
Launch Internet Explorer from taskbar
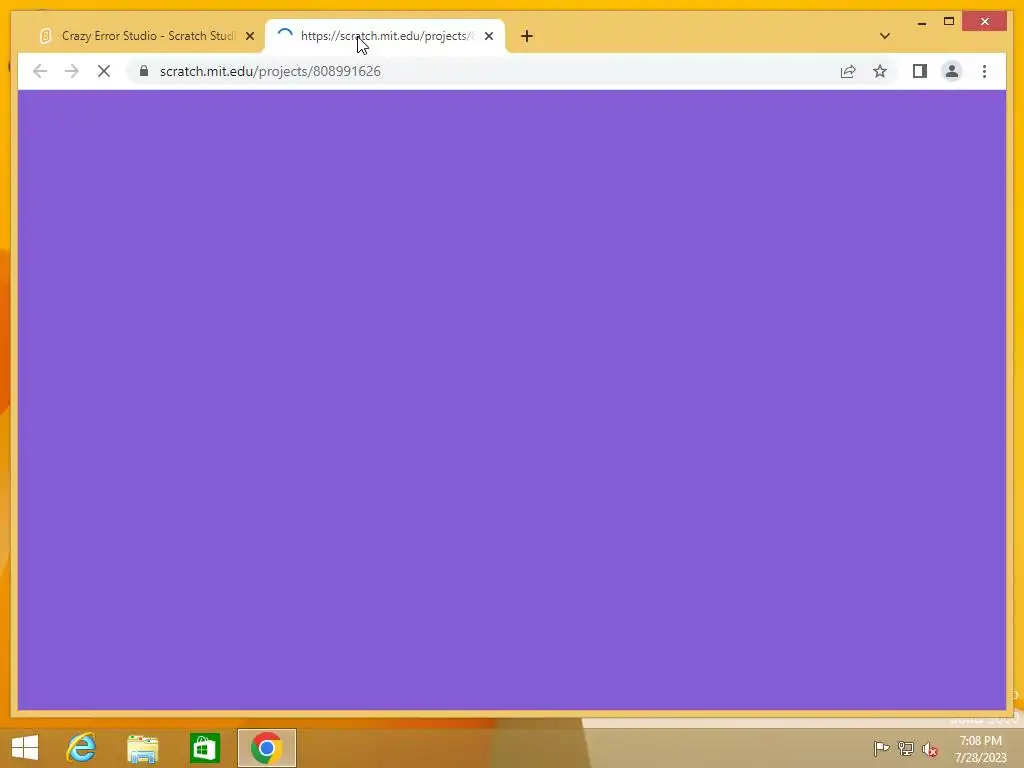82,748
